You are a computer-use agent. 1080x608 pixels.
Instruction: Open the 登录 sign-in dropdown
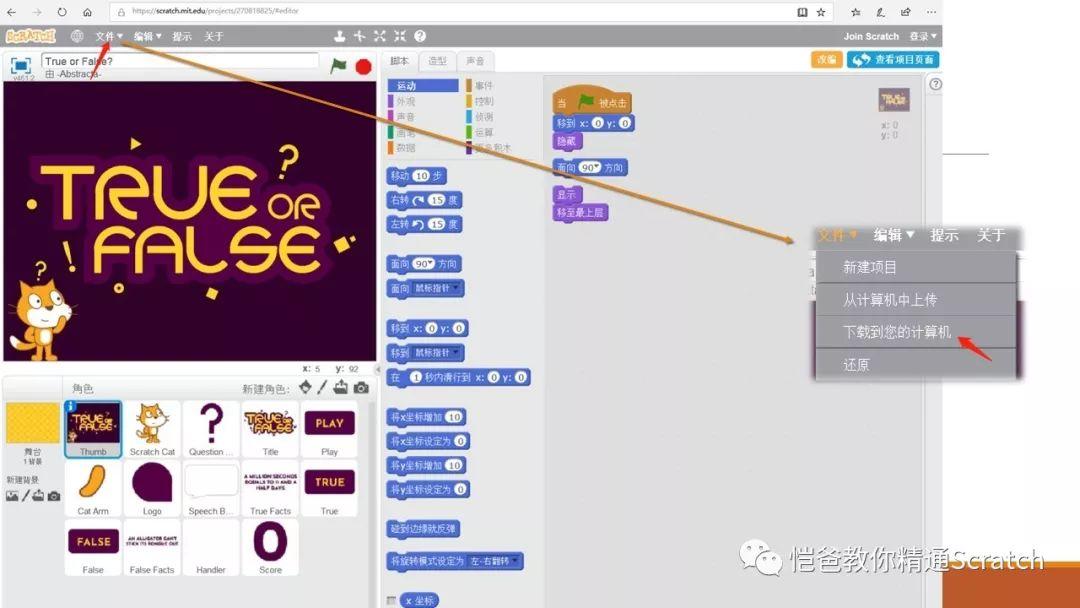[923, 36]
